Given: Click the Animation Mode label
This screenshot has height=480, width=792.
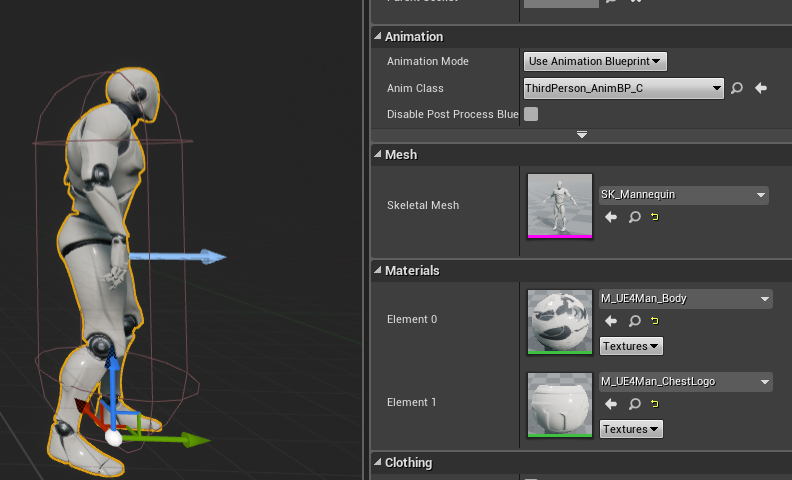Looking at the screenshot, I should coord(428,61).
